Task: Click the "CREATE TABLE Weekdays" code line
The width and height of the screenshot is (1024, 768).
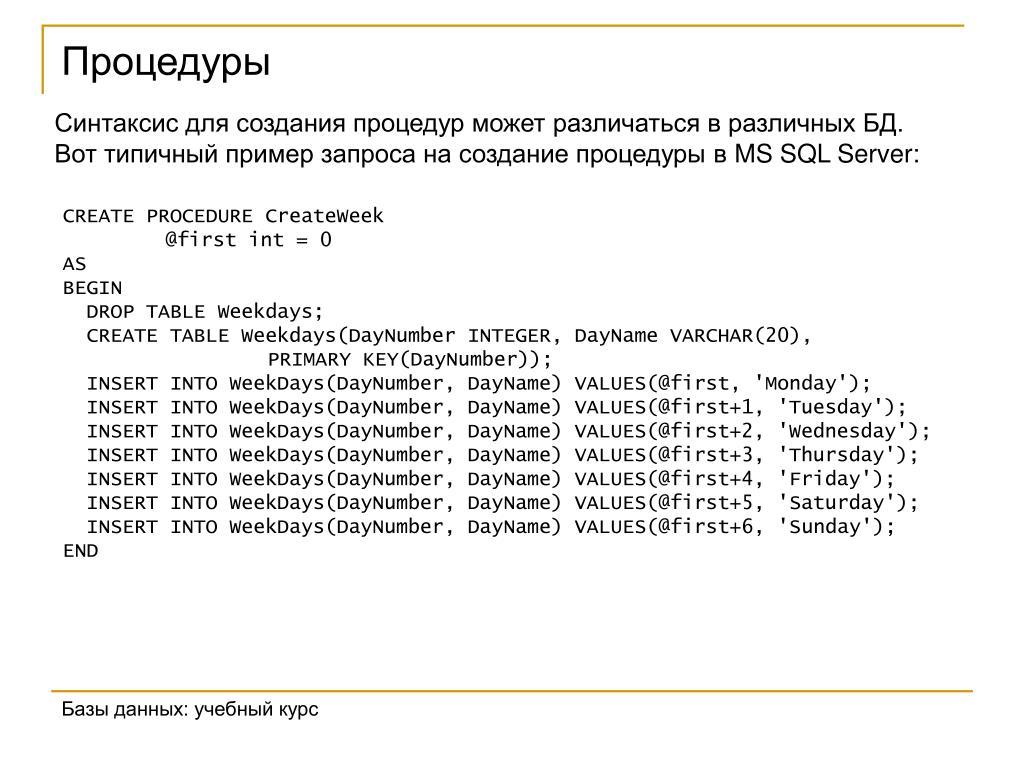Action: (x=449, y=336)
